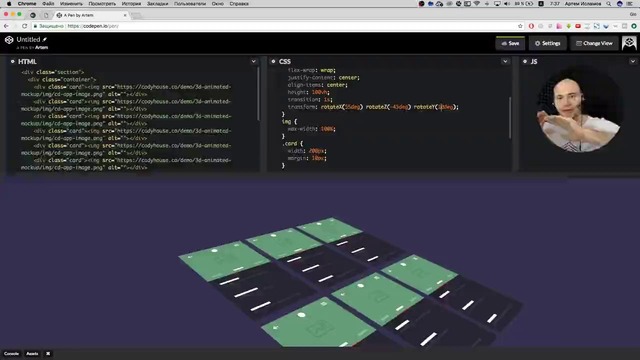Open the Посмотреть menu
Screen dimensions: 640x360
pyautogui.click(x=102, y=4)
